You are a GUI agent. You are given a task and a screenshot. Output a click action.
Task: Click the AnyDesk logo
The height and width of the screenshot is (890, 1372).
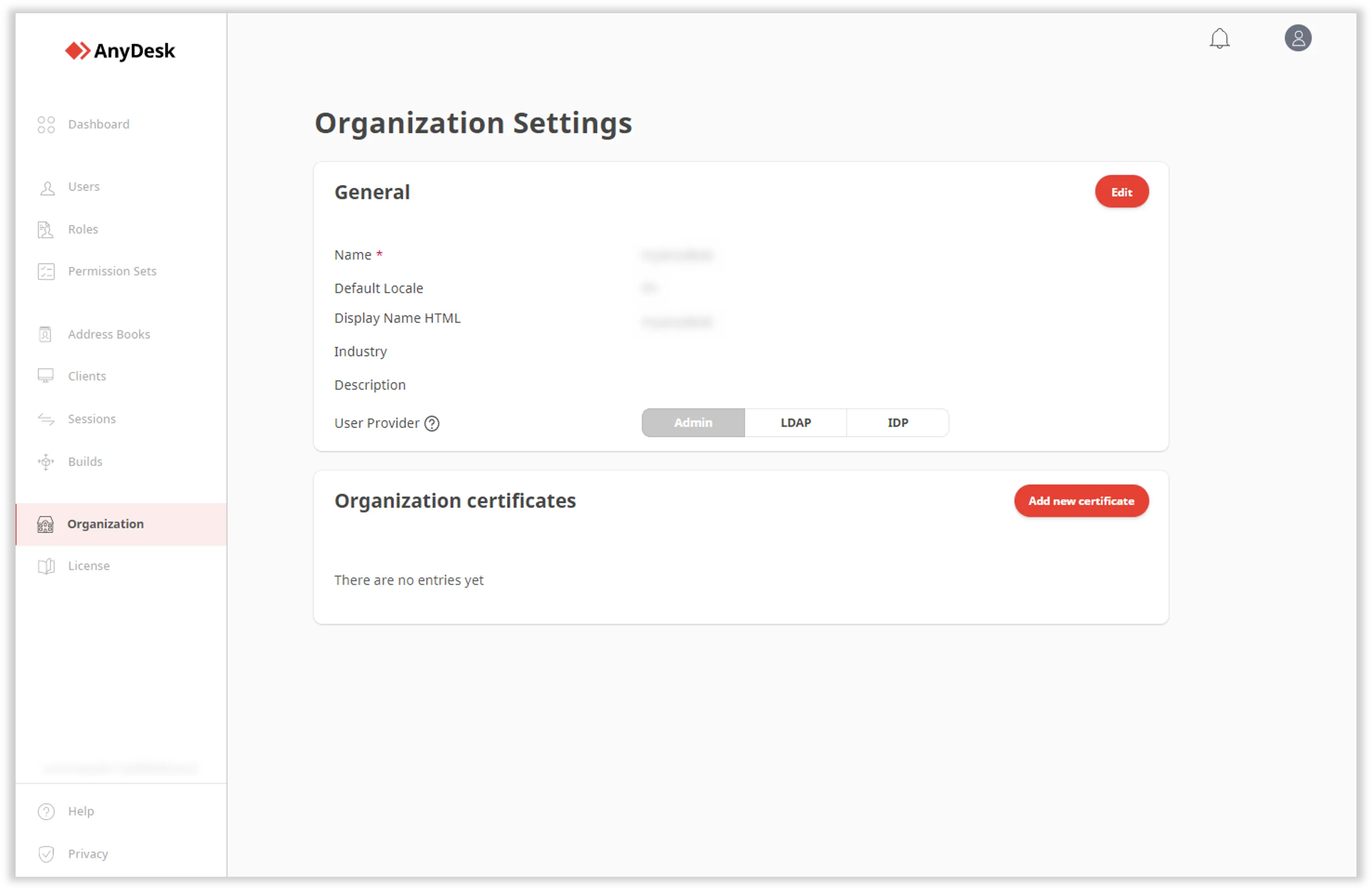point(120,51)
